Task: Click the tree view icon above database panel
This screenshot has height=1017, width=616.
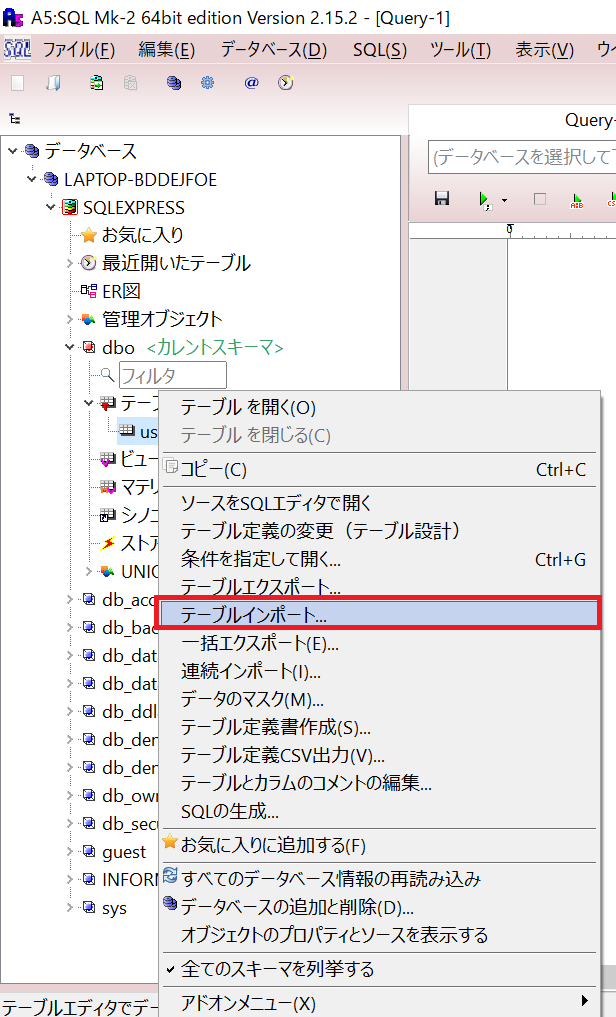Action: coord(14,119)
